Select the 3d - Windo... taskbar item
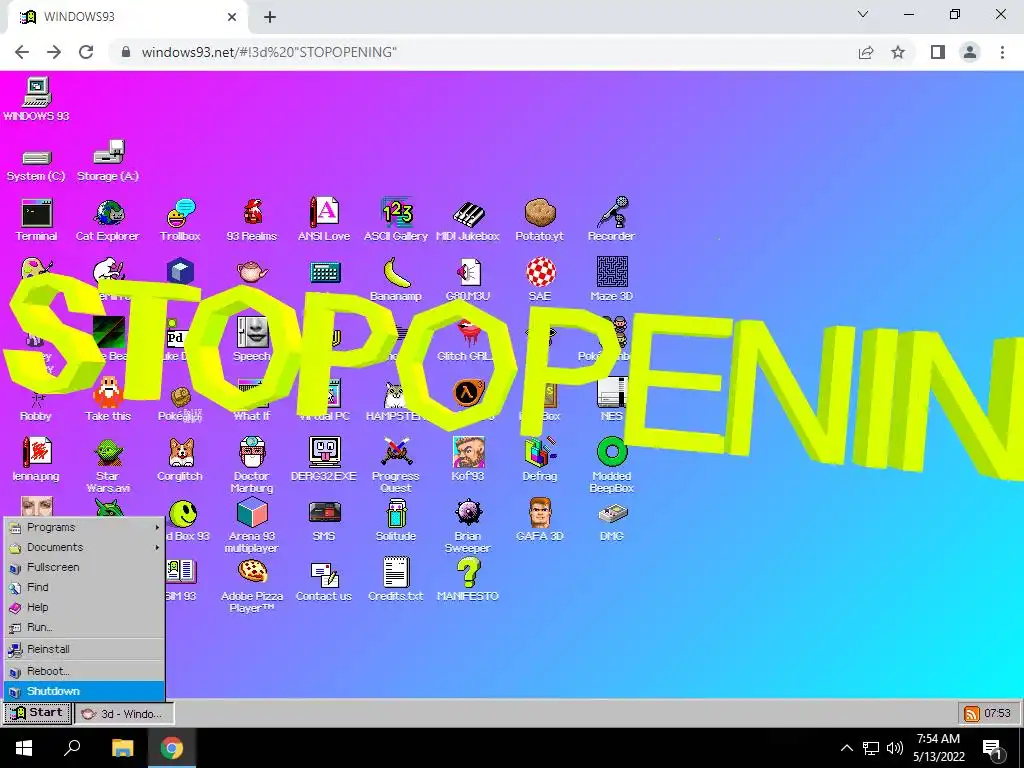Screen dimensions: 1024x768 click(x=125, y=714)
